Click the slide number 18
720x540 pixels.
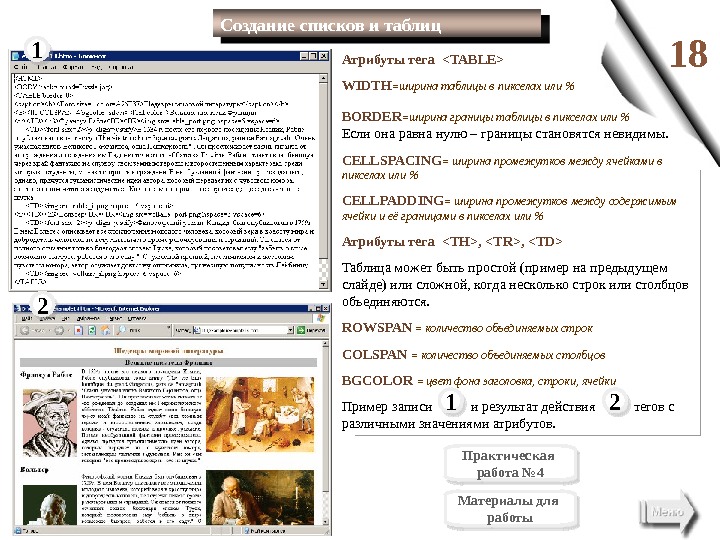(689, 54)
